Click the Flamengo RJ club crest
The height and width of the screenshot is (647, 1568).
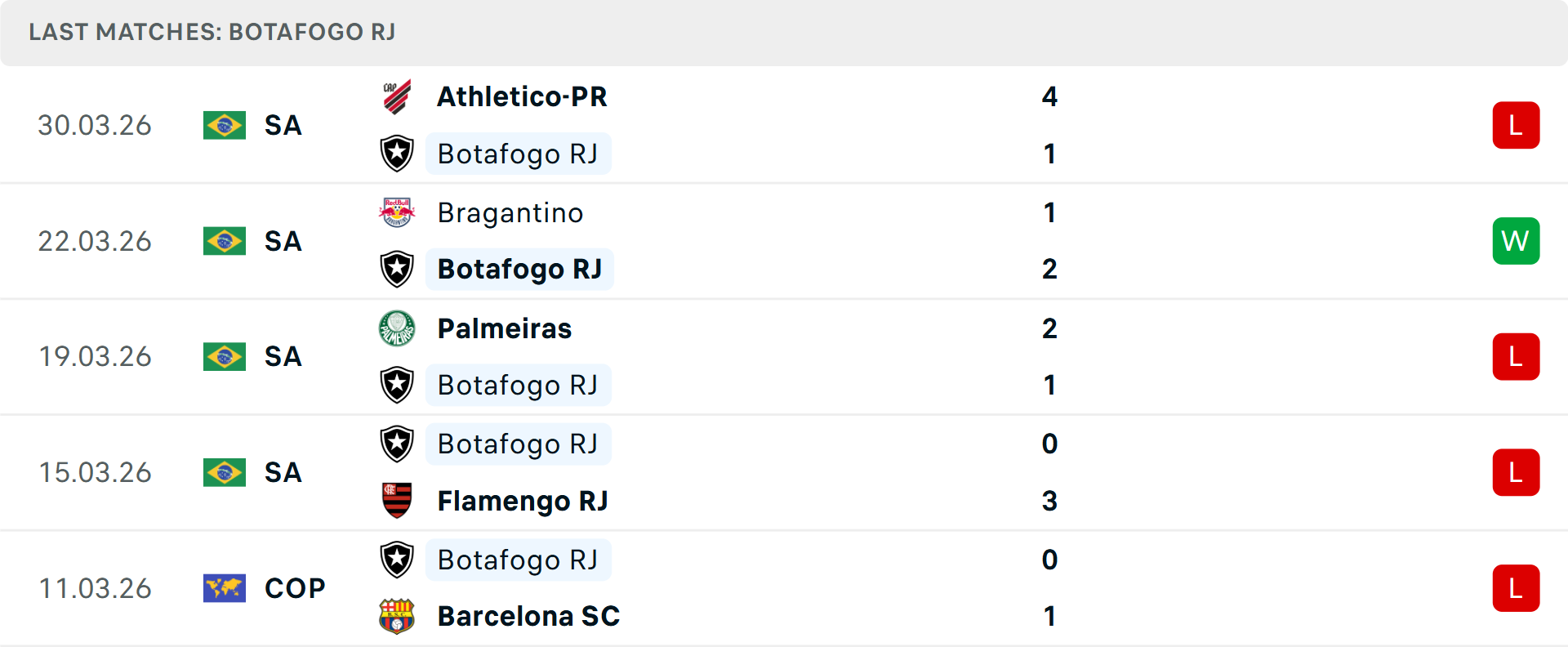coord(397,501)
